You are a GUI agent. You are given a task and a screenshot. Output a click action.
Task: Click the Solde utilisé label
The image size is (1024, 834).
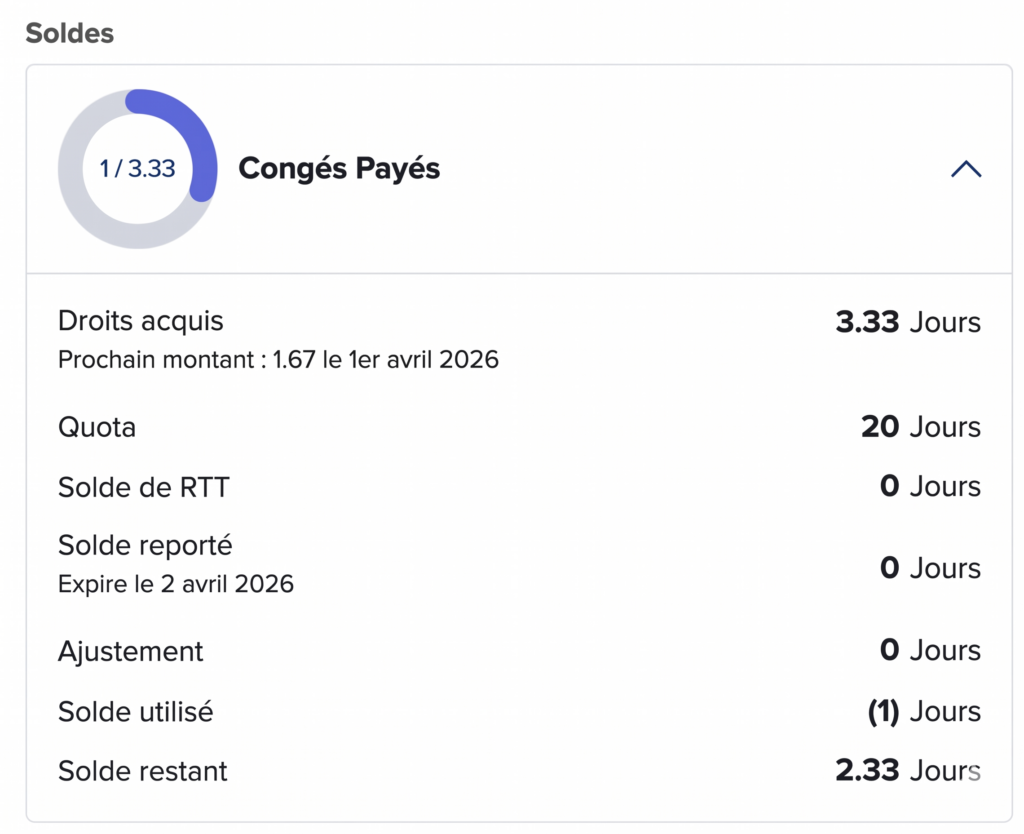pos(136,712)
